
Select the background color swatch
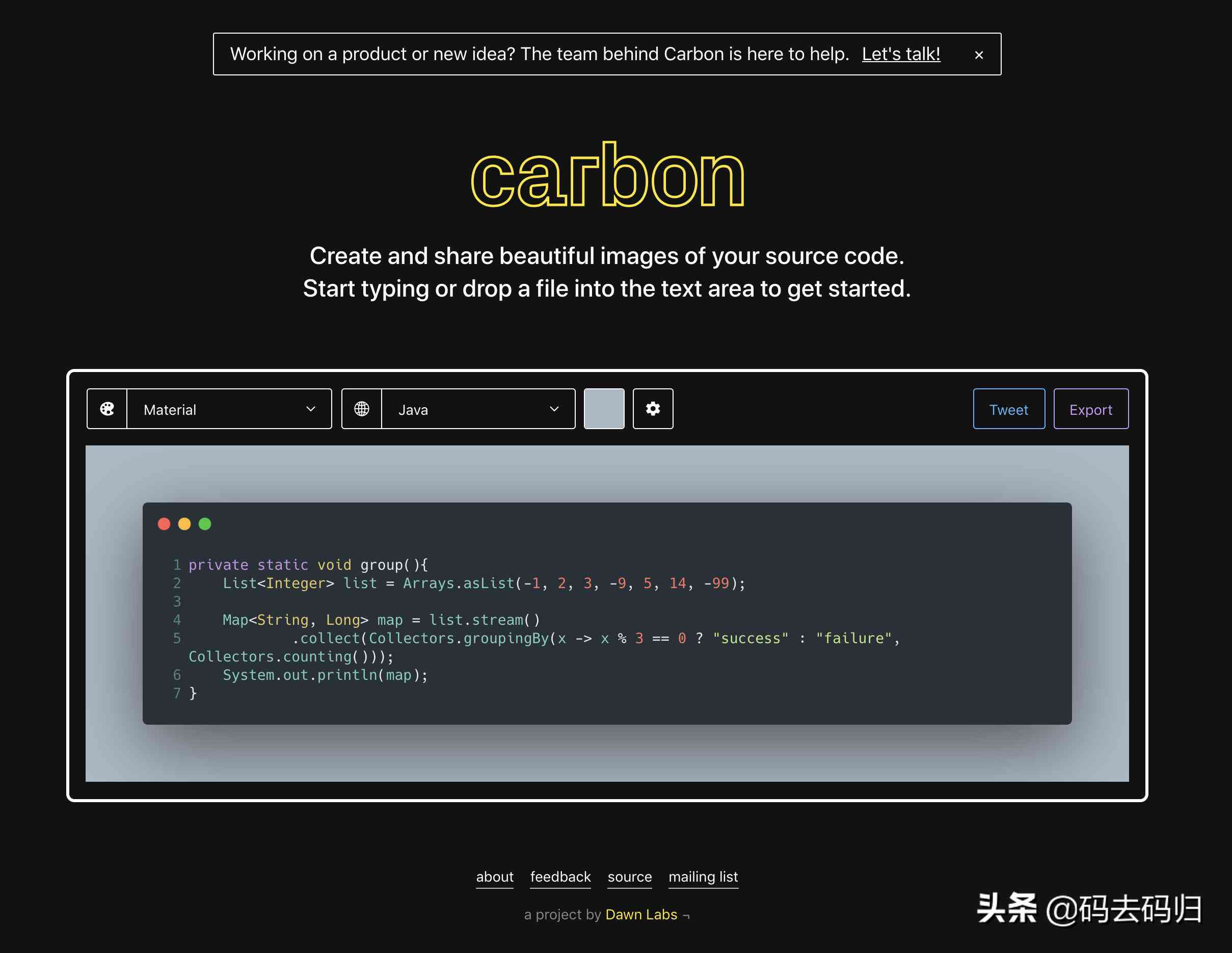[x=604, y=408]
